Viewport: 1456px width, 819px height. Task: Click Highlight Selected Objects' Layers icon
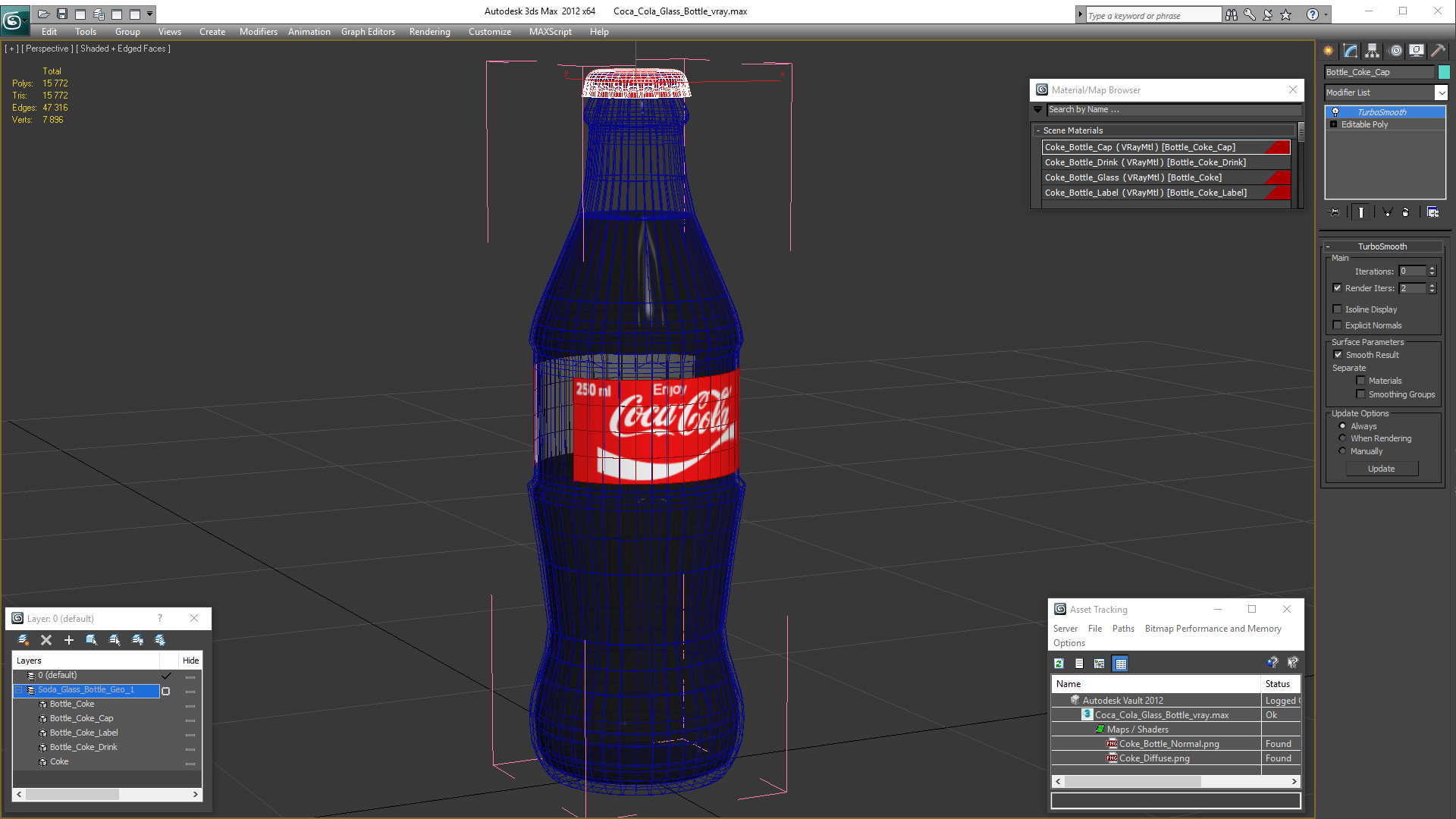pos(115,640)
